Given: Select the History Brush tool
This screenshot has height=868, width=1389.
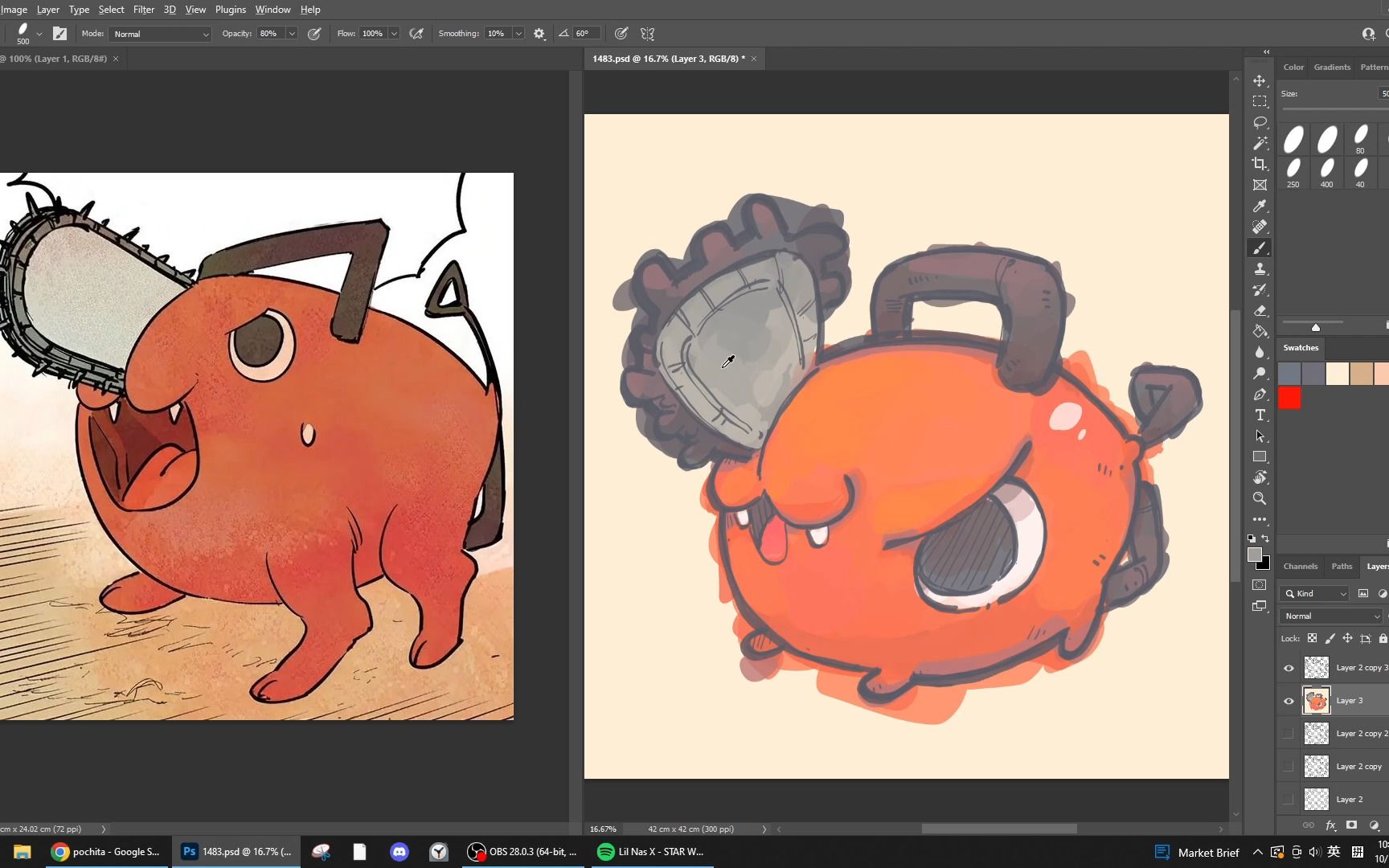Looking at the screenshot, I should 1260,289.
